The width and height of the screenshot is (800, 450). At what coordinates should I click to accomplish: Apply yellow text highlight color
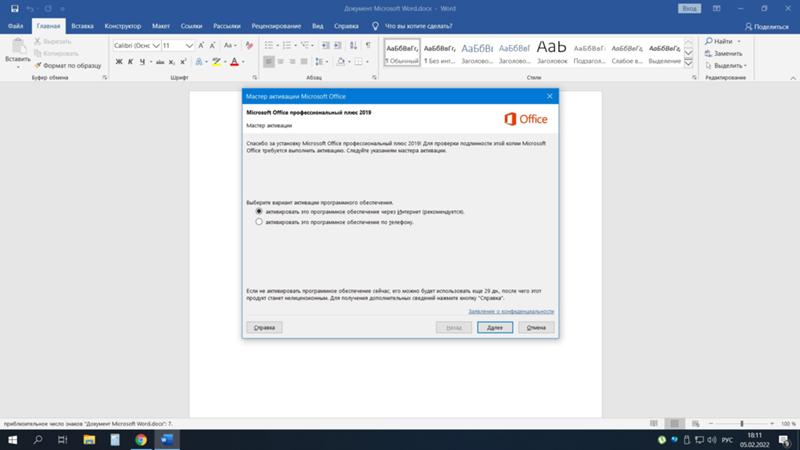tap(216, 62)
